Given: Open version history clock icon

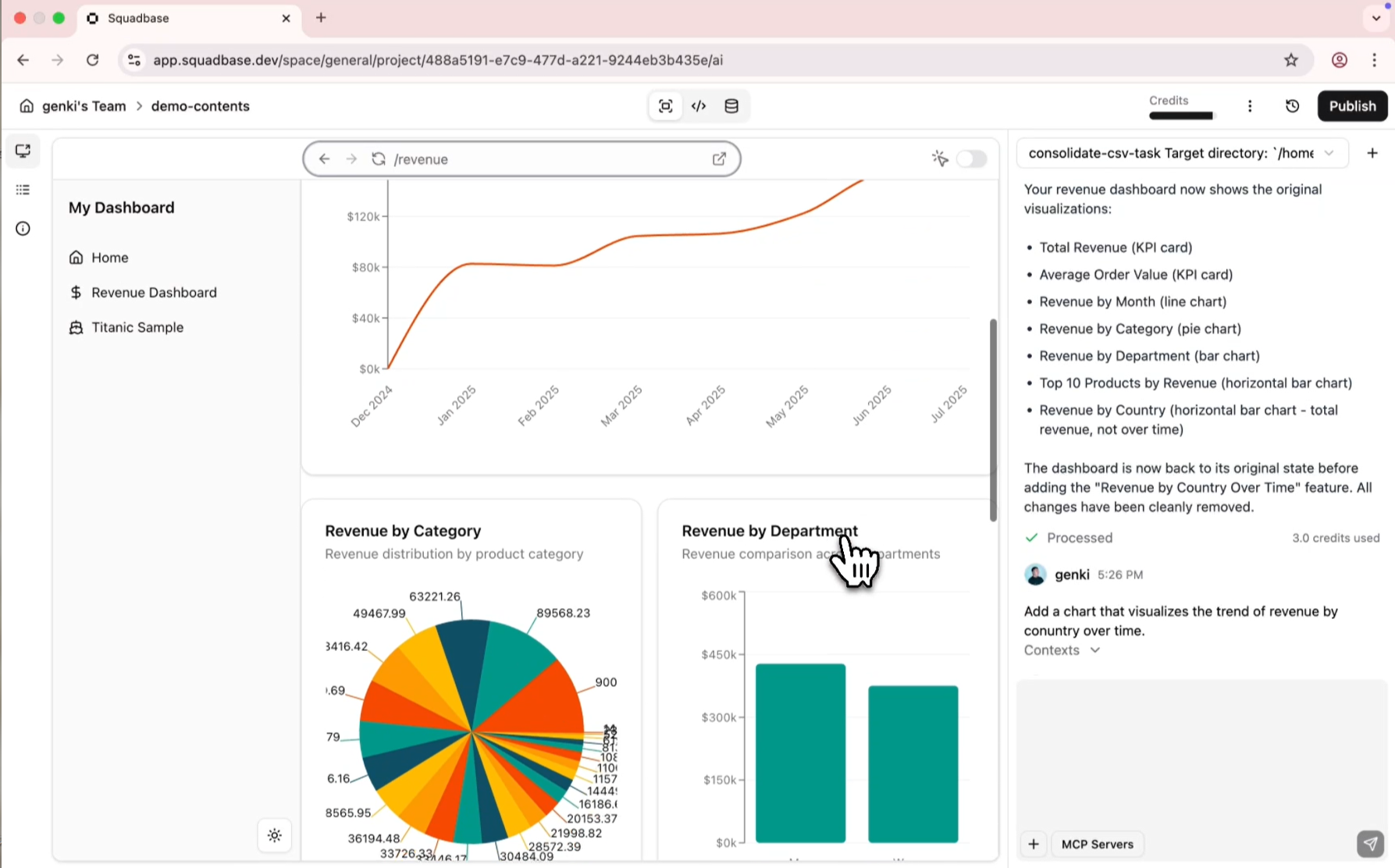Looking at the screenshot, I should (1292, 106).
